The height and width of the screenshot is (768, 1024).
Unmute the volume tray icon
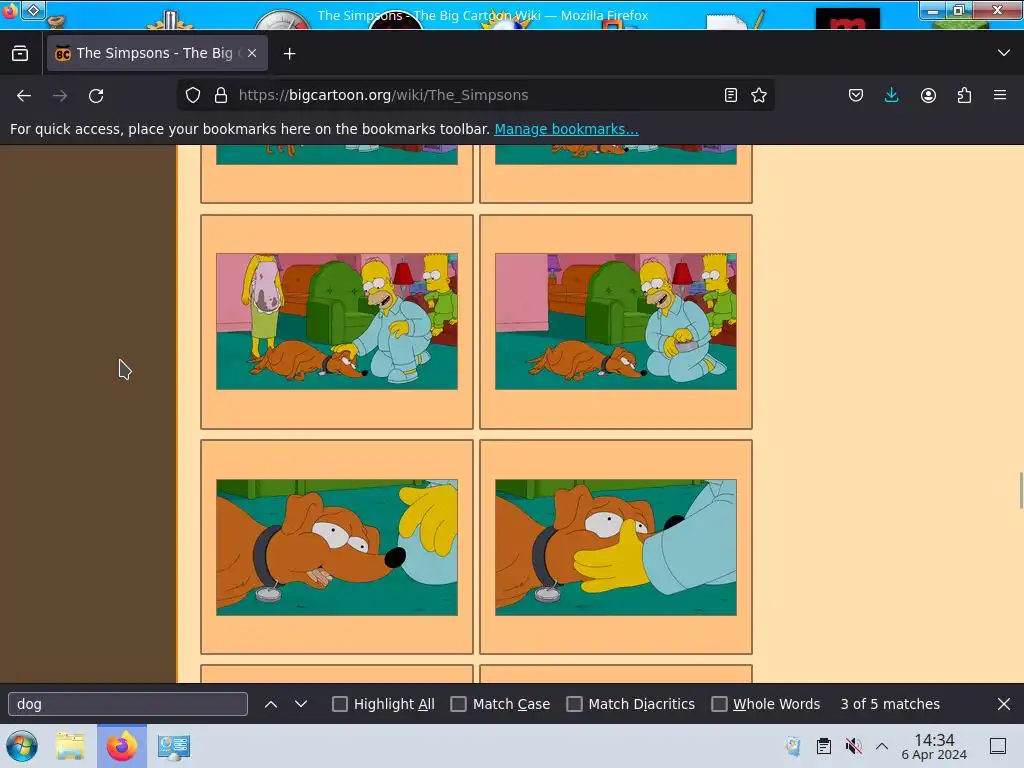coord(853,746)
